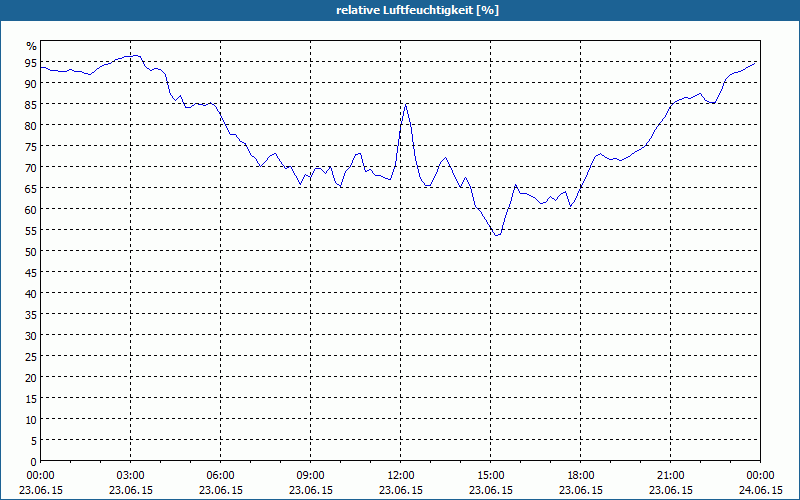Screen dimensions: 800x500
Task: Click the y-axis value 25
Action: point(31,357)
